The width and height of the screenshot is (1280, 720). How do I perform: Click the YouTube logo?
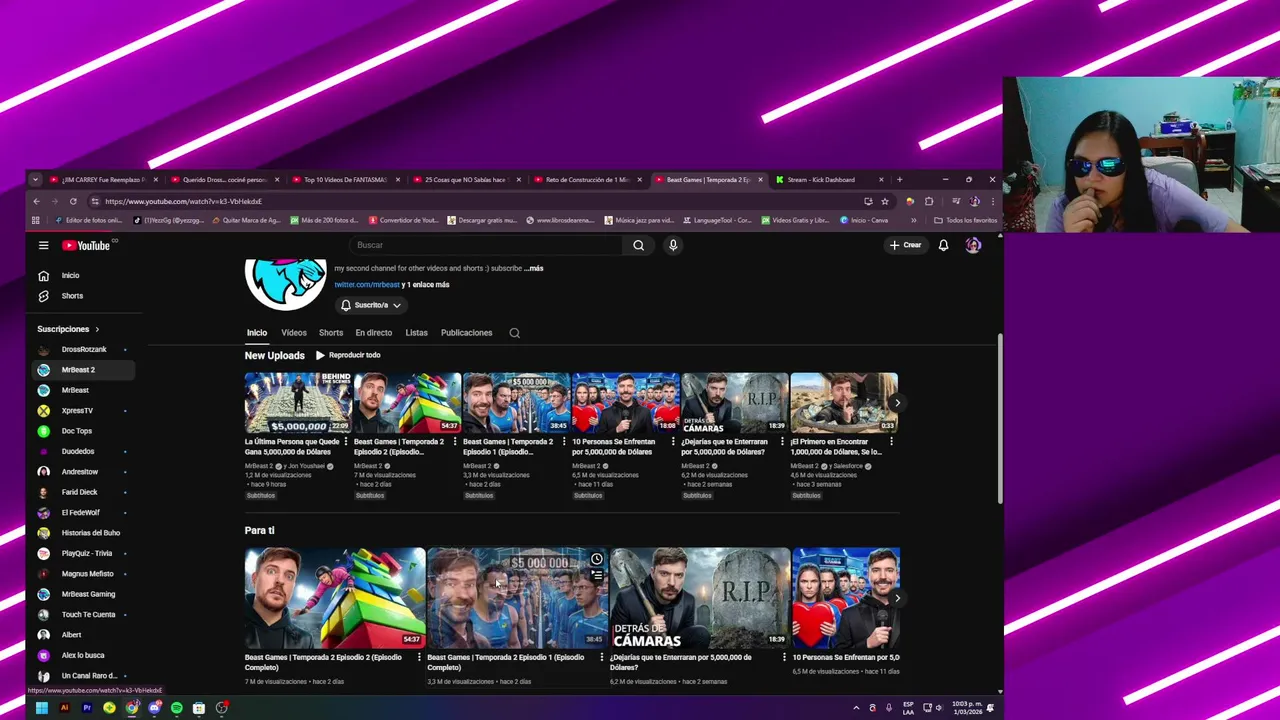[88, 245]
